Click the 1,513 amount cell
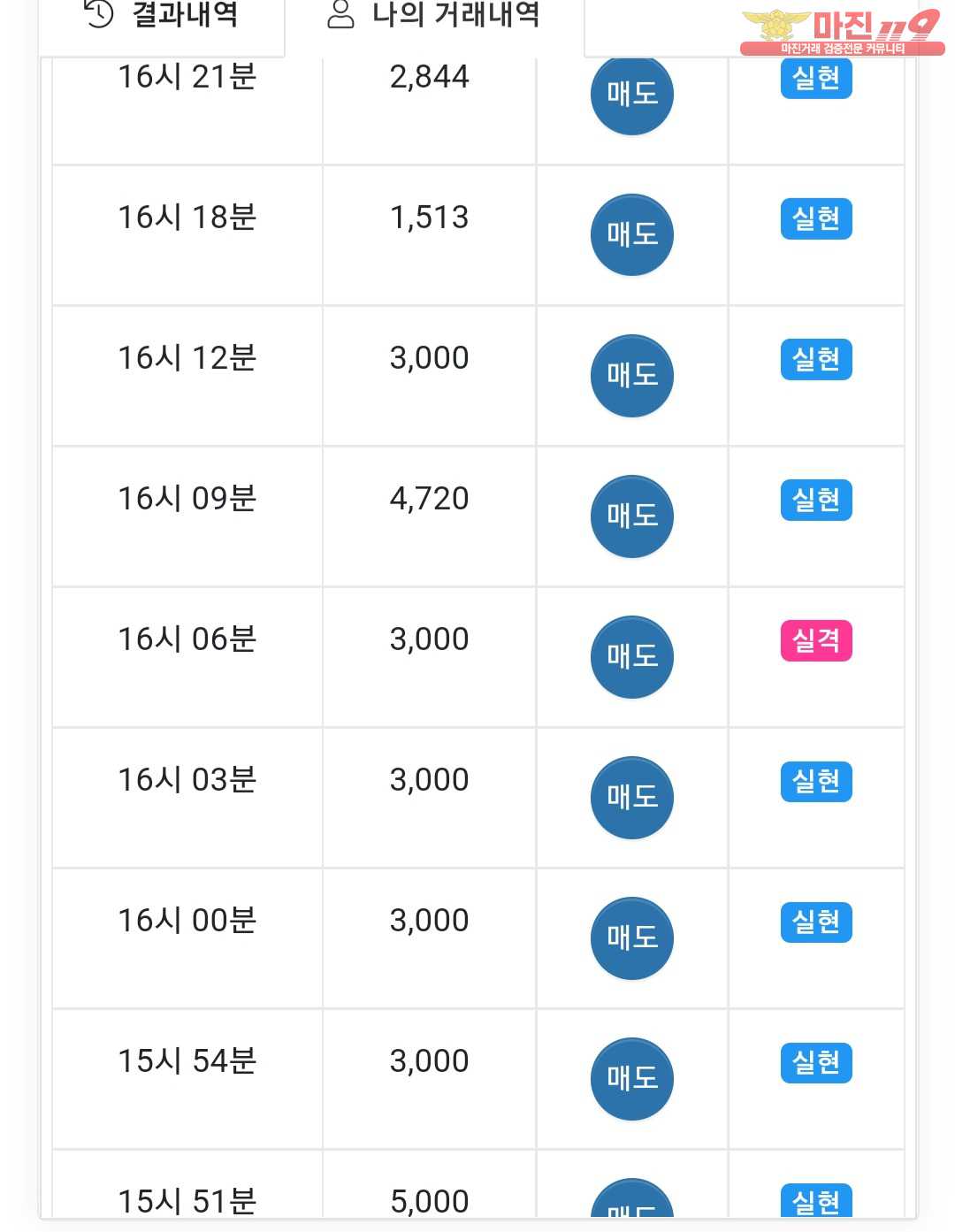This screenshot has width=955, height=1232. [429, 235]
